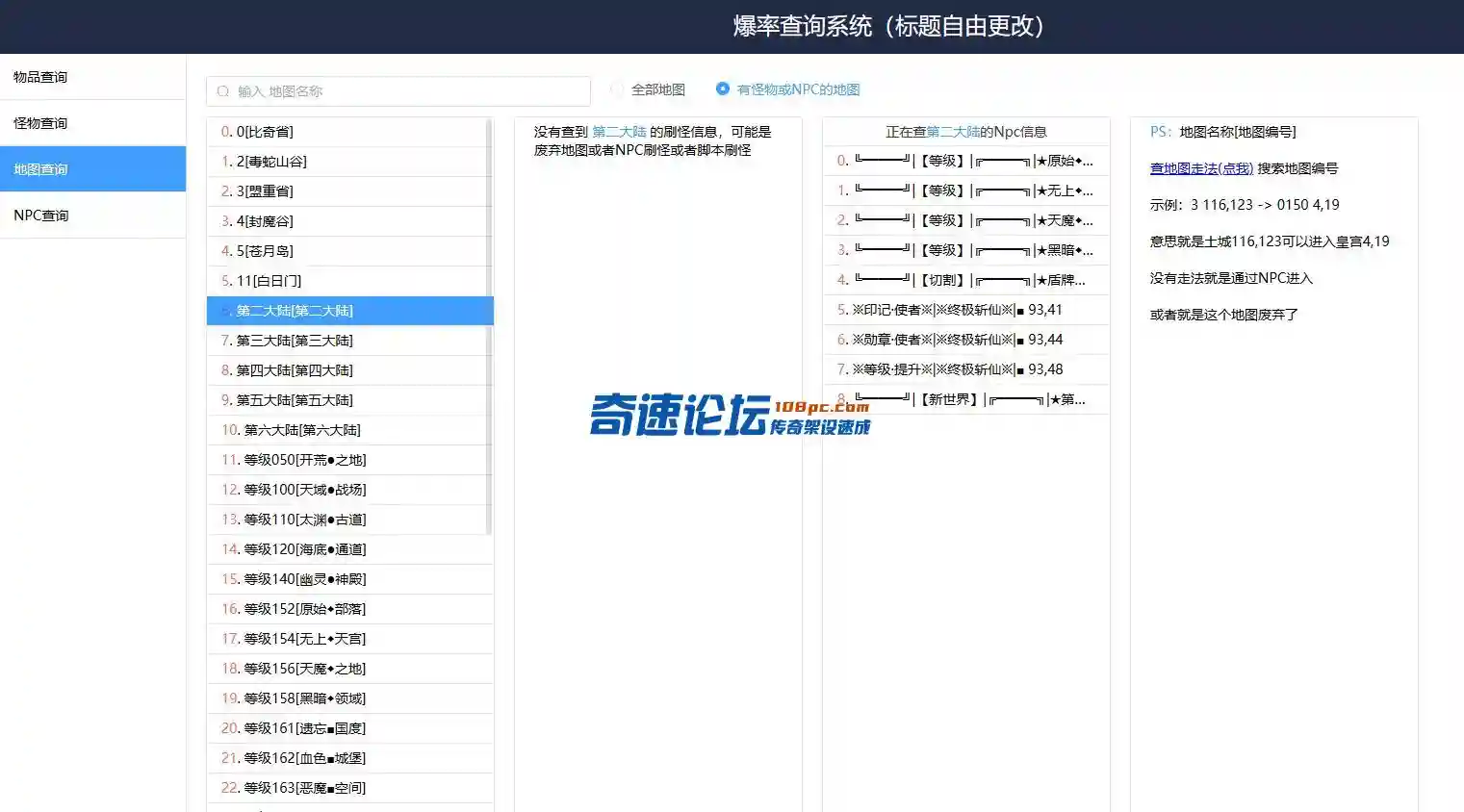Open 地图查询 in the sidebar

[92, 169]
